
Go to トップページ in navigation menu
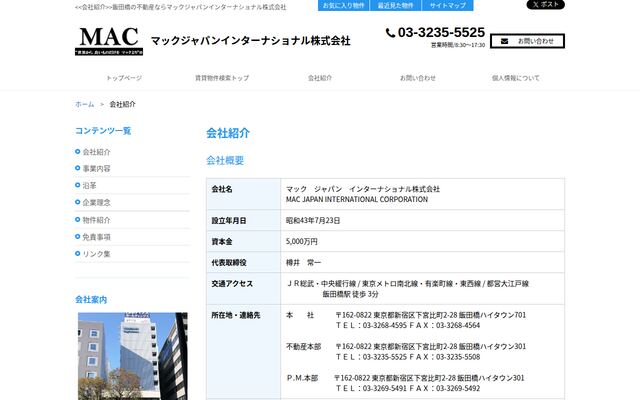pos(124,78)
